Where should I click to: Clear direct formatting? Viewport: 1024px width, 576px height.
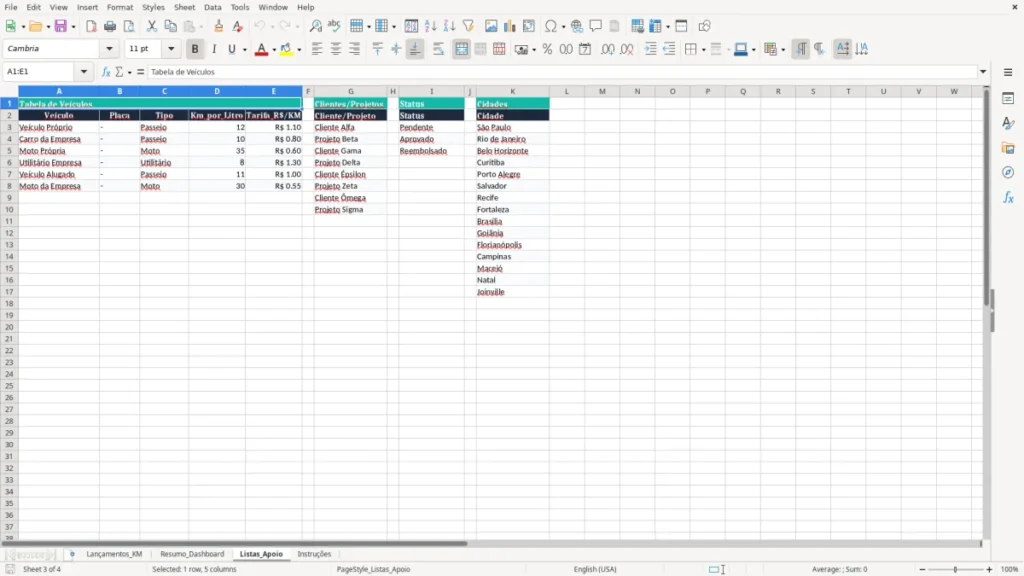point(238,26)
